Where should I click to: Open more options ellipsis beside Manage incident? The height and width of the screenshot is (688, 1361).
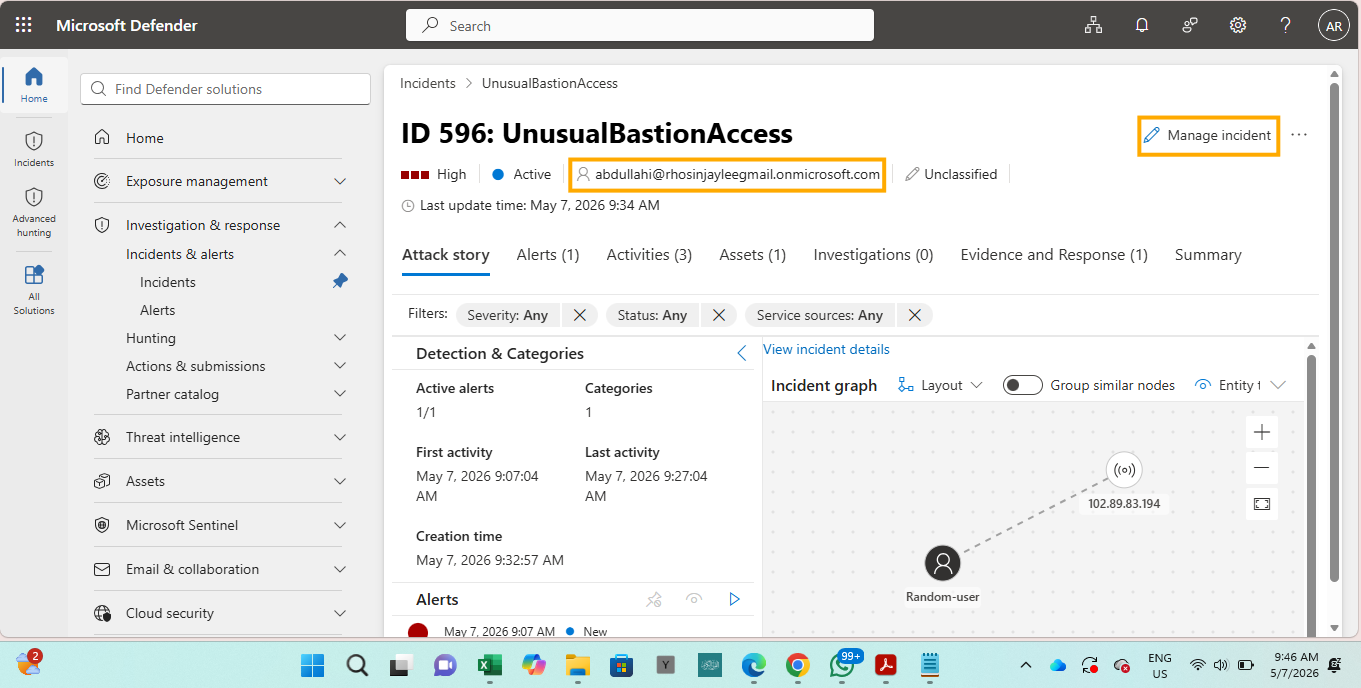click(1299, 135)
